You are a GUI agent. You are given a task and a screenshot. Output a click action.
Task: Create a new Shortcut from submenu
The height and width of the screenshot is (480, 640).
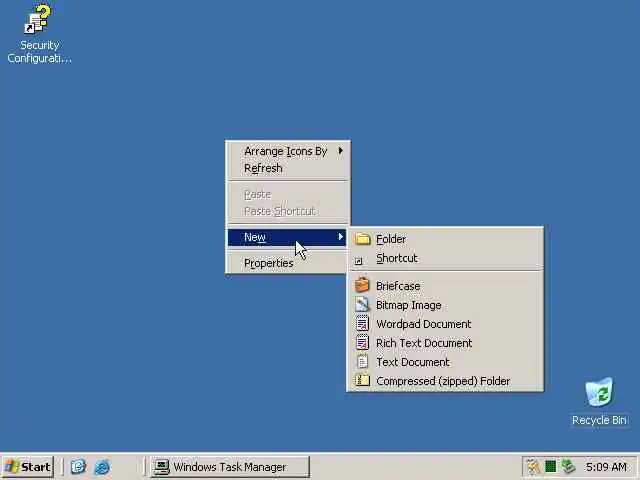pos(445,258)
